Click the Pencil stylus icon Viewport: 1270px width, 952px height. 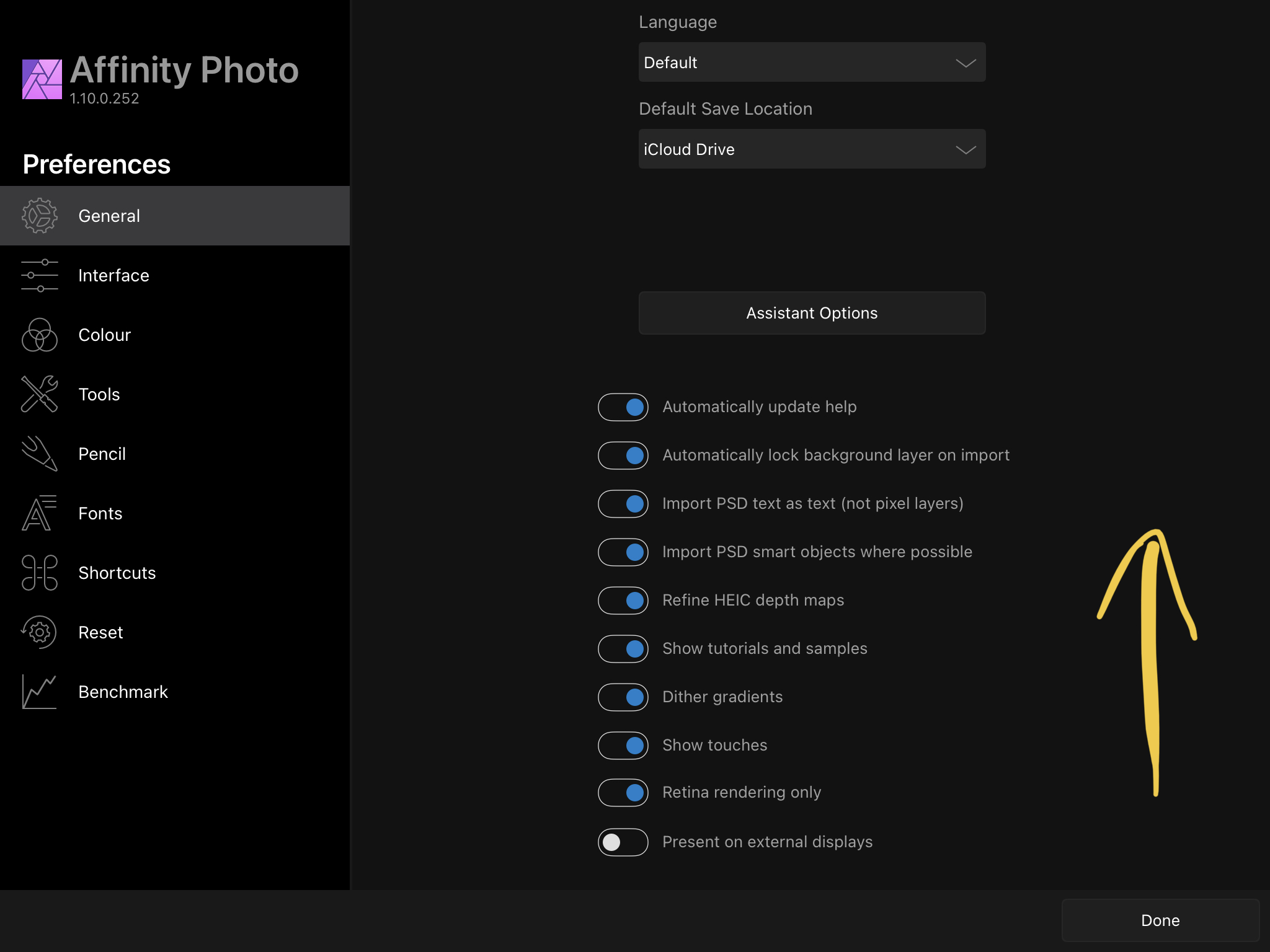pyautogui.click(x=40, y=454)
